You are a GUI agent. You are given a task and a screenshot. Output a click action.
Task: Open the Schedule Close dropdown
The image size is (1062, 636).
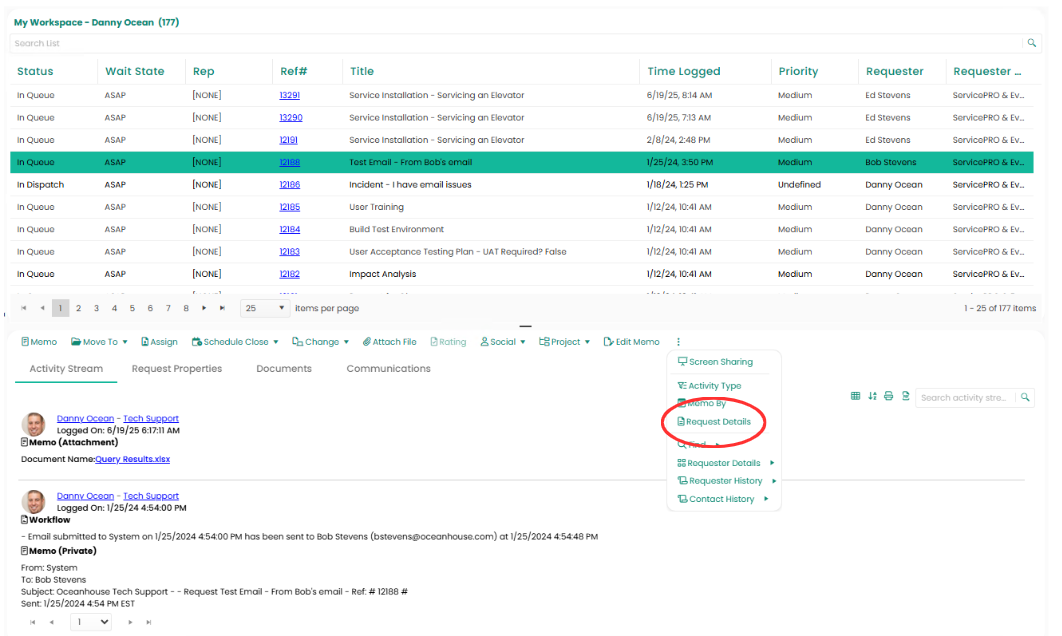[x=235, y=342]
